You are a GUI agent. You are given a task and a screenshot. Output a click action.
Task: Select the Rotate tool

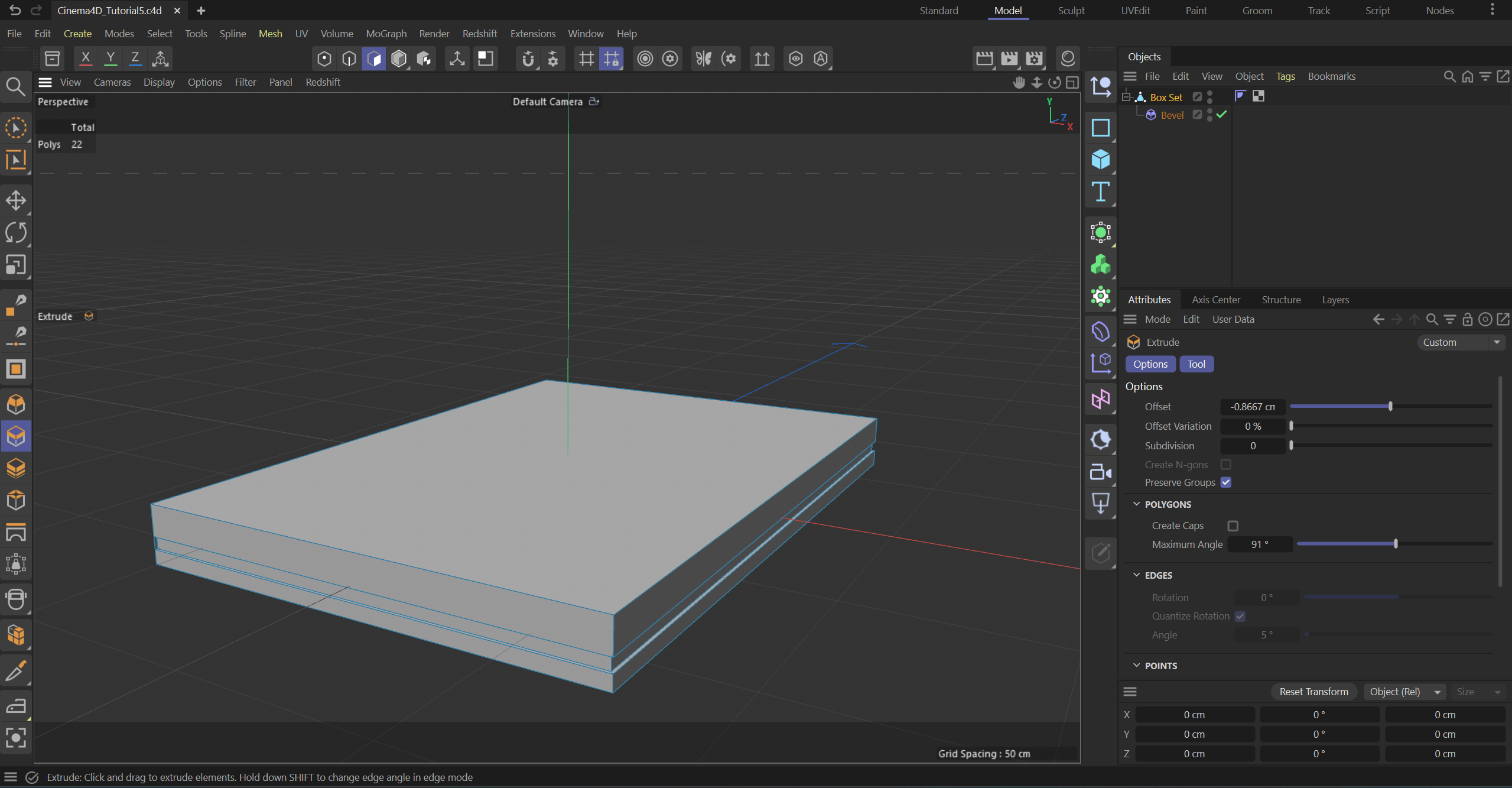tap(15, 232)
